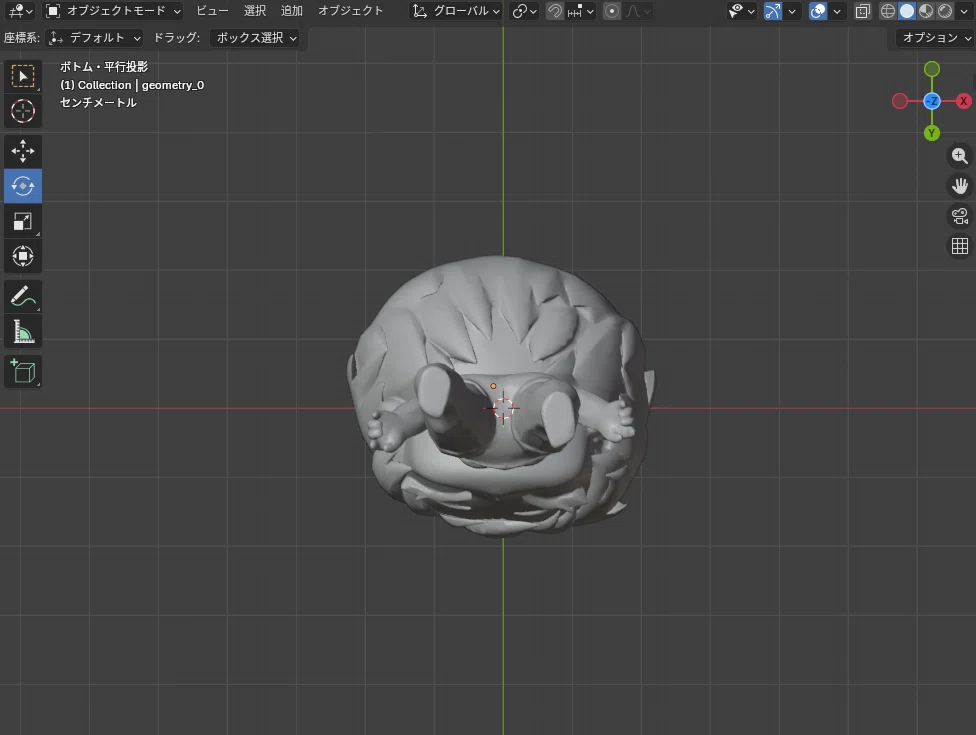Open shading options dropdown arrow

[x=964, y=11]
